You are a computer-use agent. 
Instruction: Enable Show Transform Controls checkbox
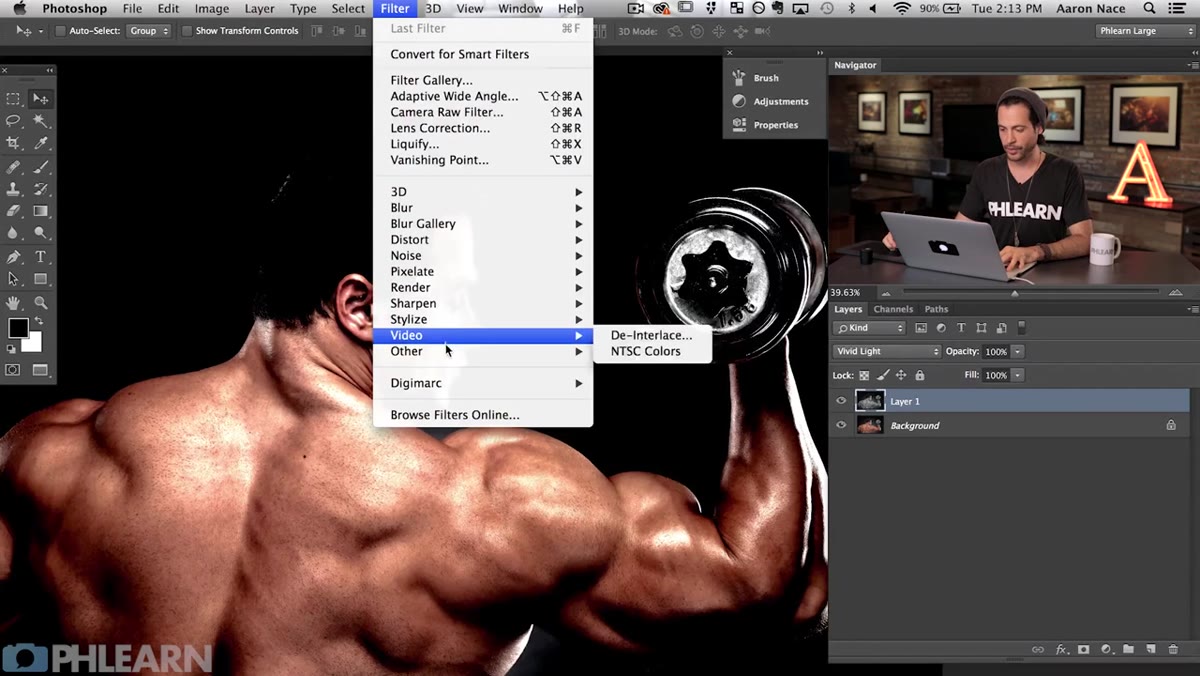pos(187,31)
